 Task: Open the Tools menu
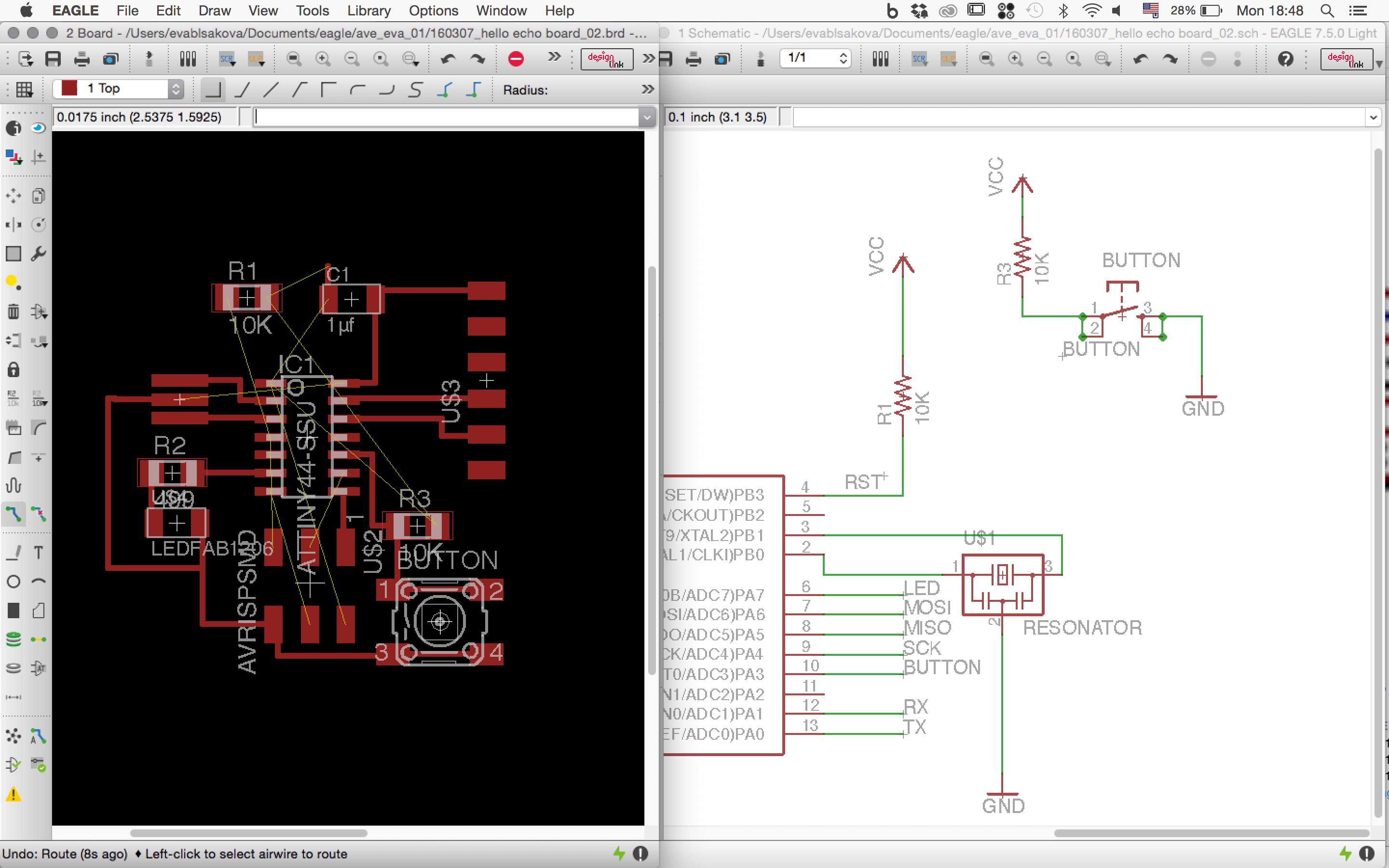pyautogui.click(x=312, y=10)
